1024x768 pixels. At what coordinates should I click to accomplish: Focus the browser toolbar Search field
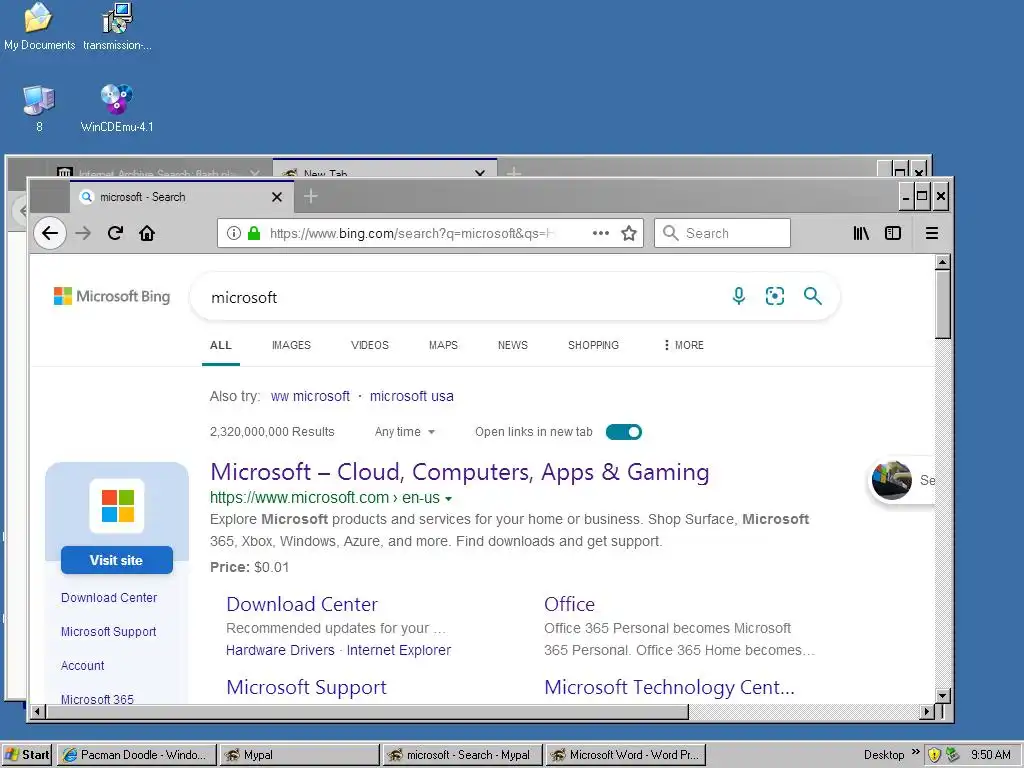[x=722, y=233]
